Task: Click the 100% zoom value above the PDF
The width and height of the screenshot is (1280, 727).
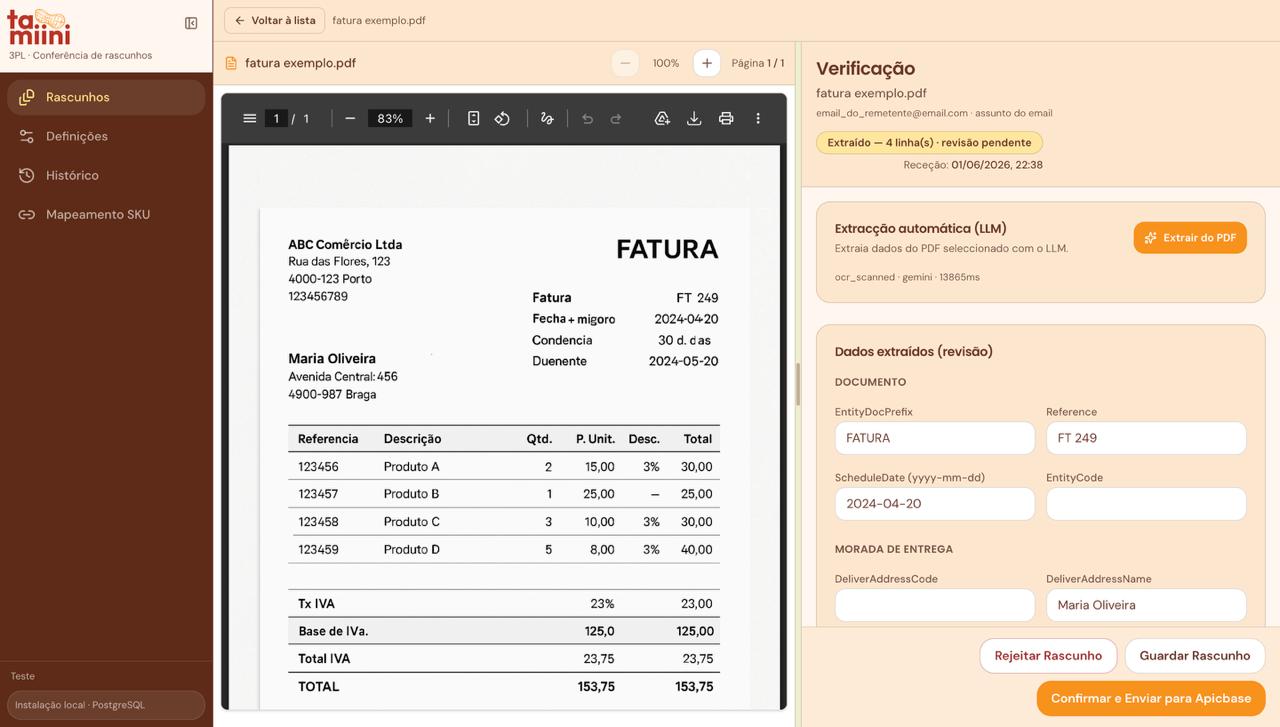Action: 666,63
